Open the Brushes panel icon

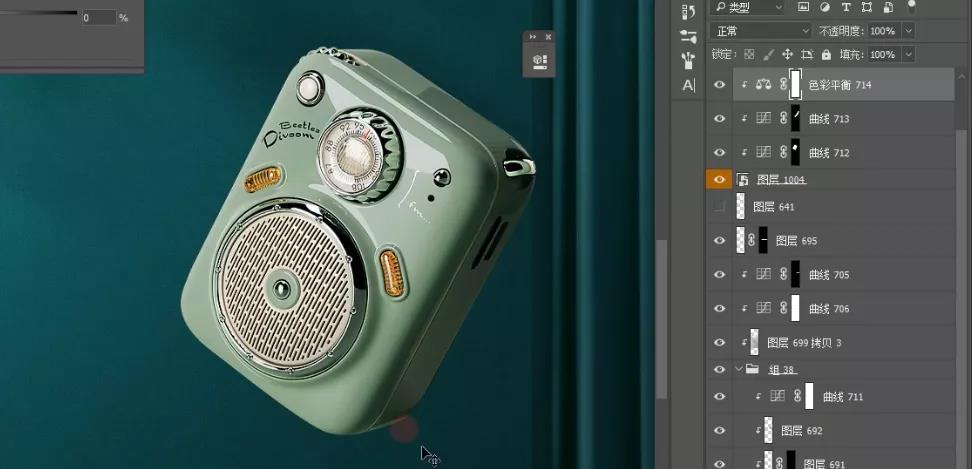(689, 61)
